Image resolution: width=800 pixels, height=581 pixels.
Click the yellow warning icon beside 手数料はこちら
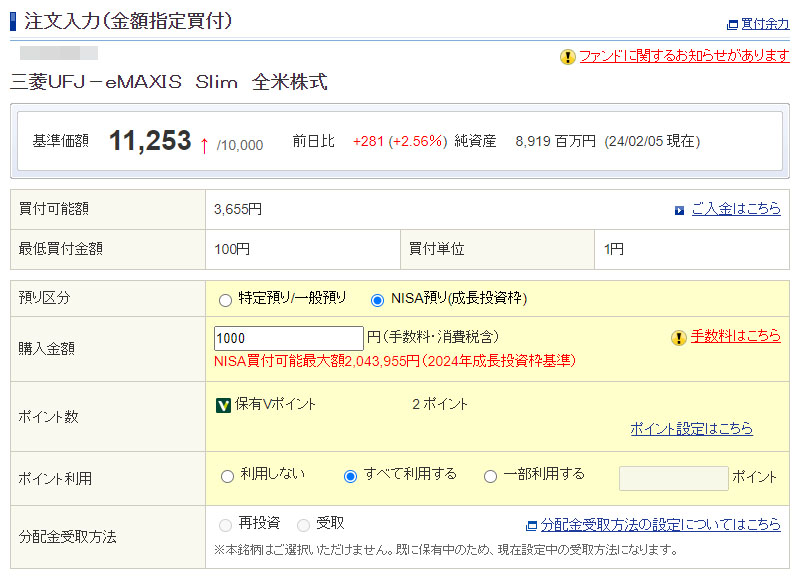point(679,338)
